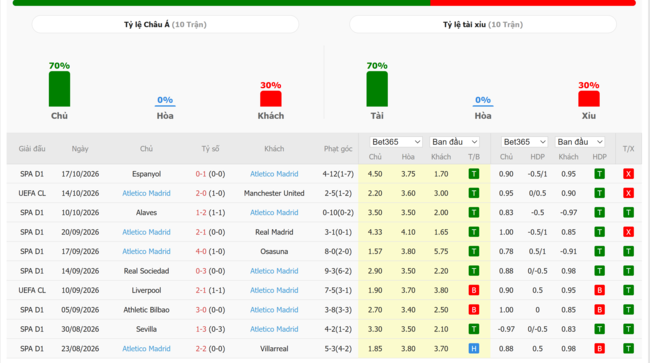Viewport: 650px width, 363px height.
Task: Click UEFA CL league in Liverpool row
Action: pyautogui.click(x=32, y=290)
